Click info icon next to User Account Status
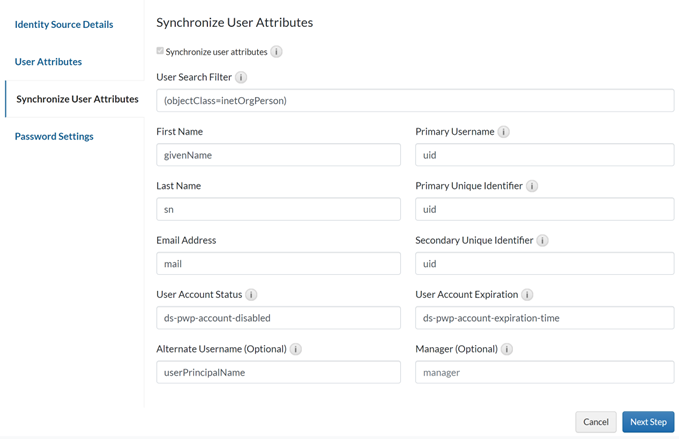 pyautogui.click(x=251, y=295)
